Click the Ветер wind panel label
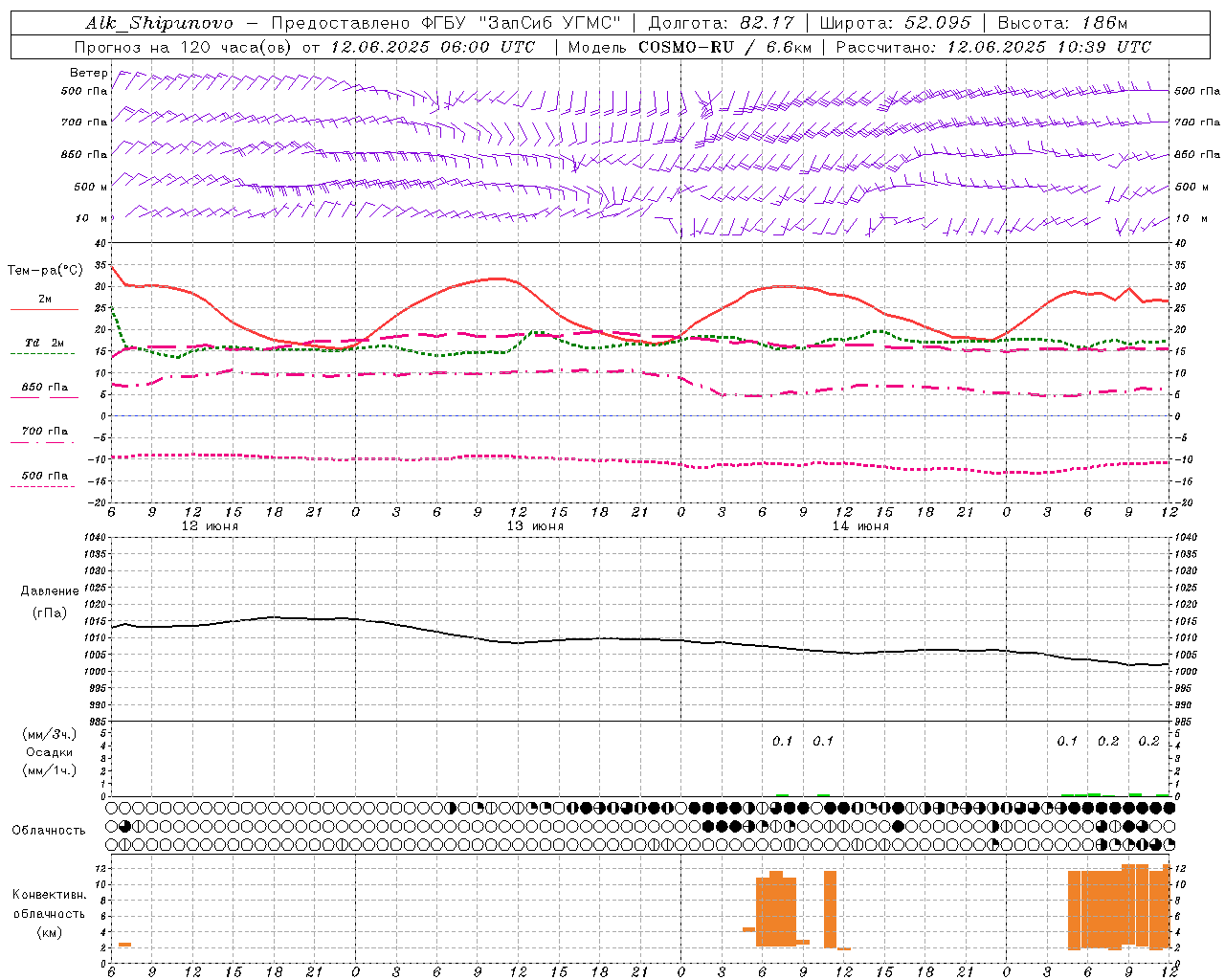The width and height of the screenshot is (1225, 980). coord(89,73)
